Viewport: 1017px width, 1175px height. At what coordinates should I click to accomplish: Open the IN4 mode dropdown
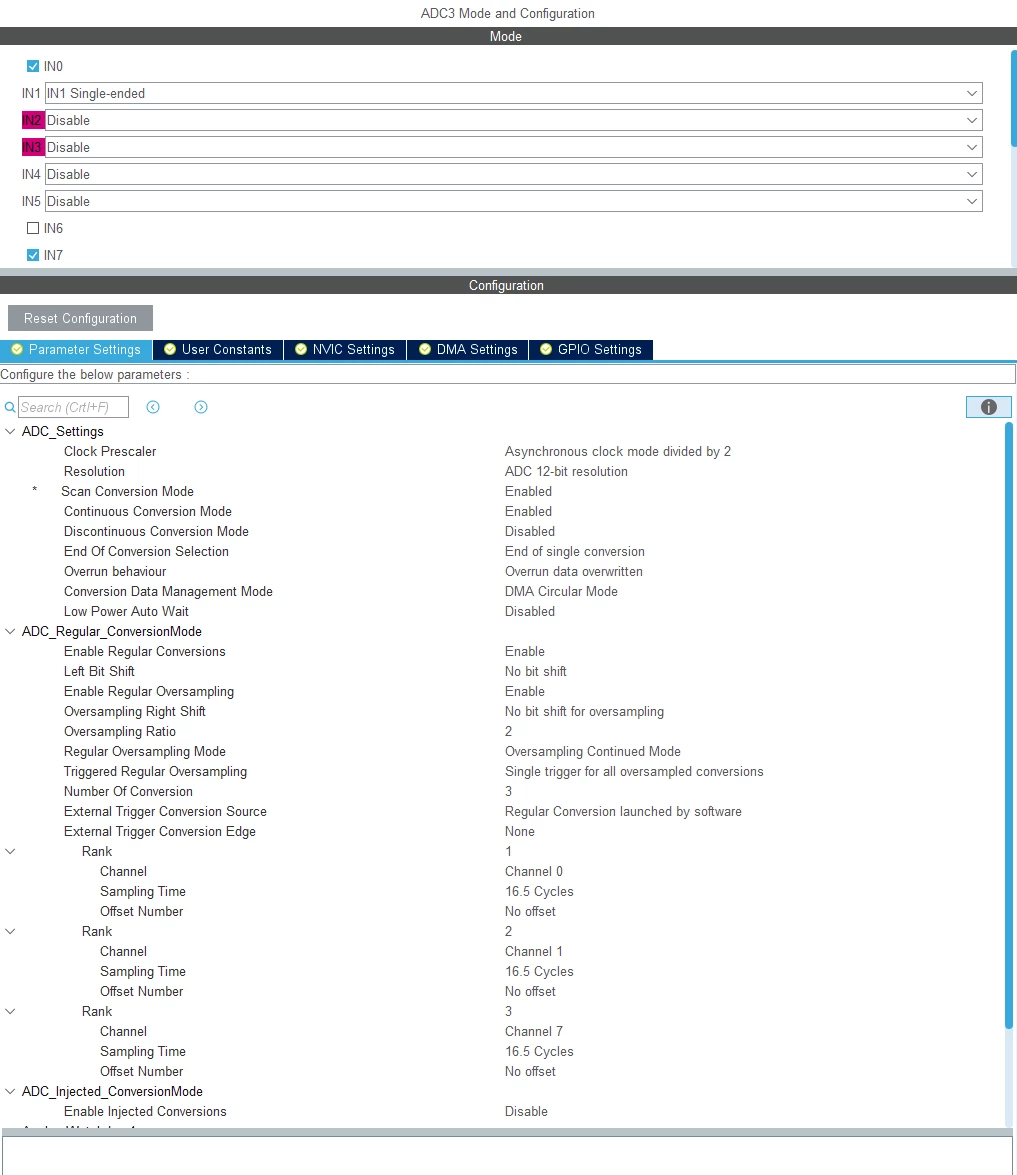pyautogui.click(x=513, y=175)
